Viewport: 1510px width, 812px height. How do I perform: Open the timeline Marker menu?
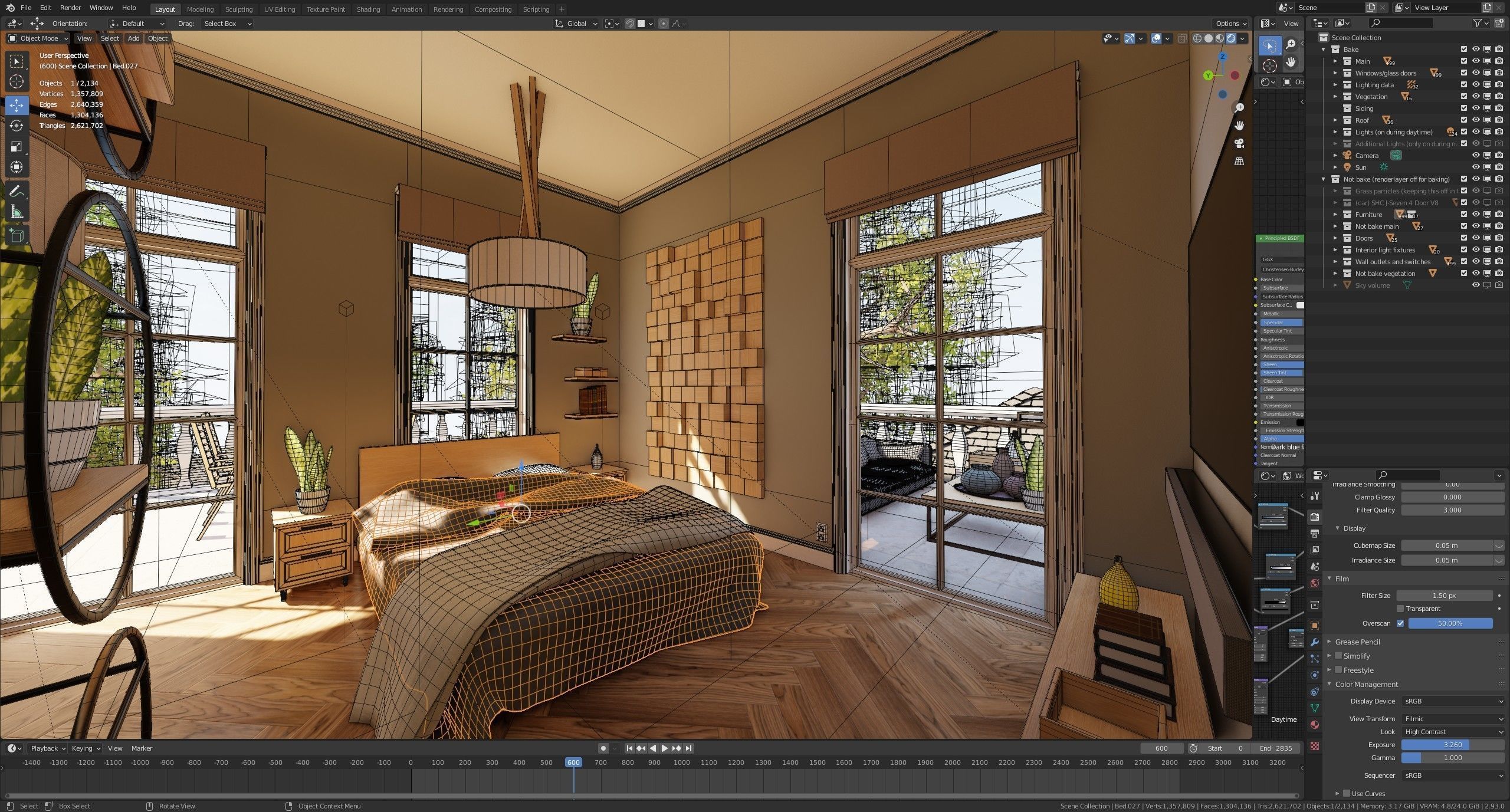coord(142,748)
